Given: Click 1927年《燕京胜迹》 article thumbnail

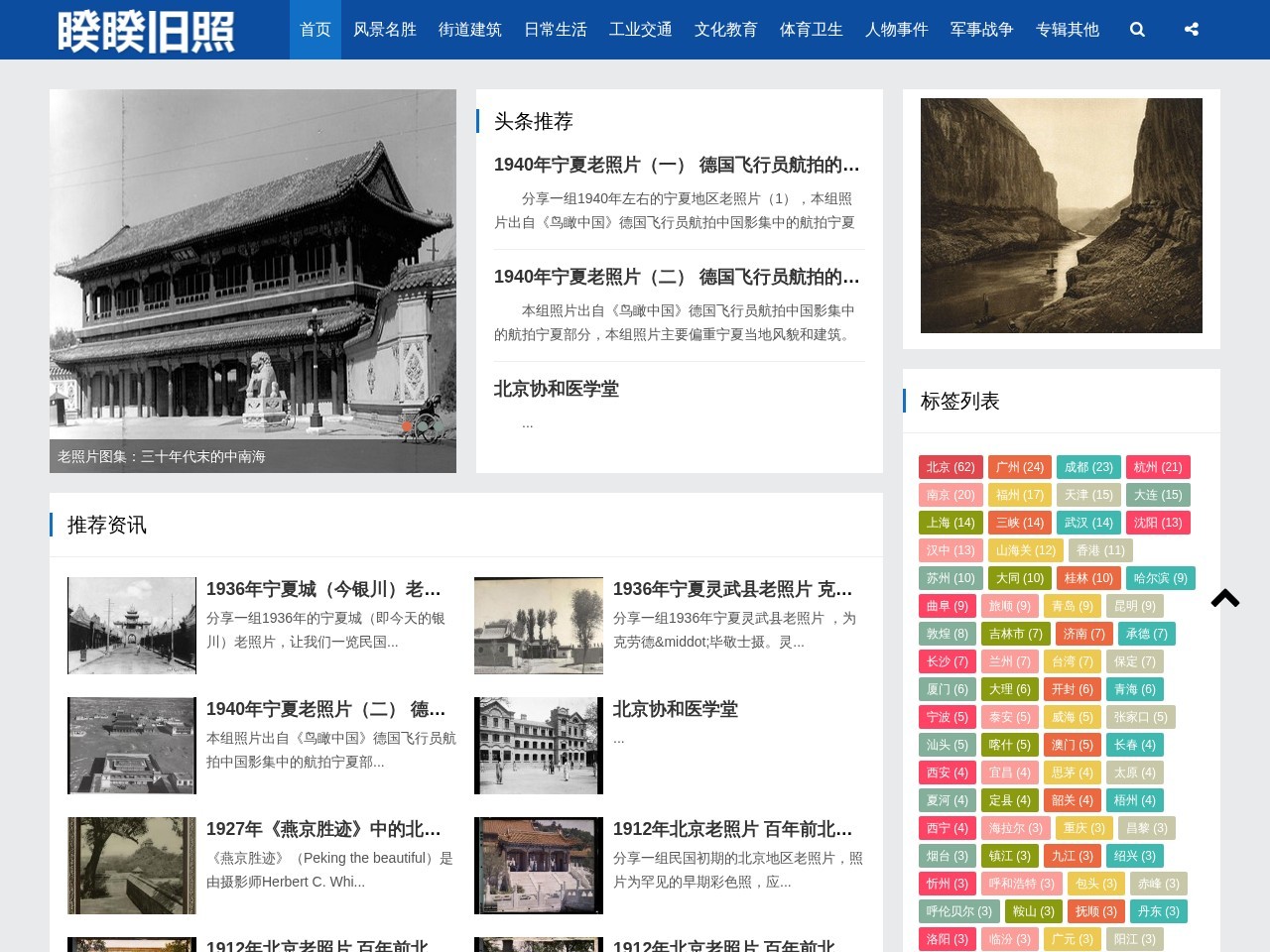Looking at the screenshot, I should click(132, 866).
